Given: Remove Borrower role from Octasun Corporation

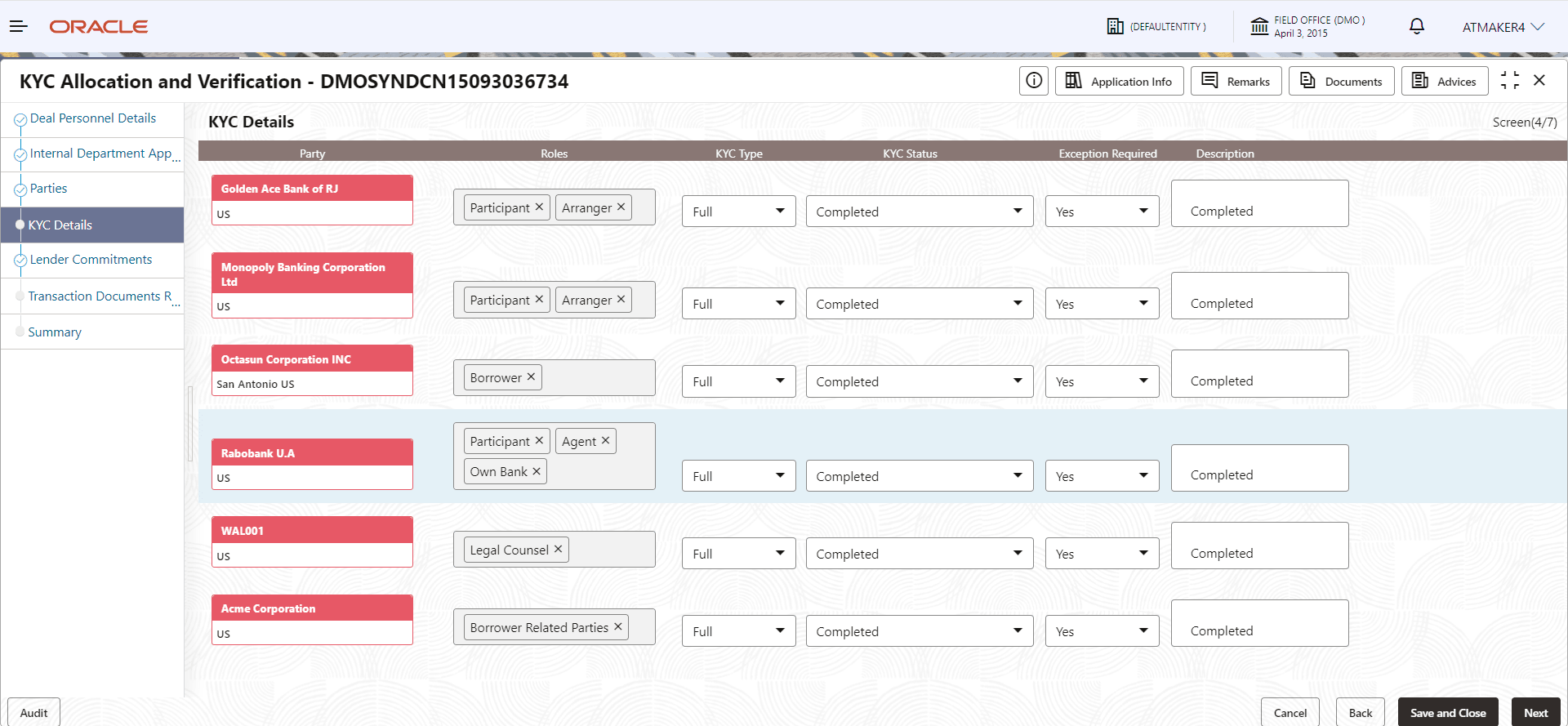Looking at the screenshot, I should coord(531,377).
